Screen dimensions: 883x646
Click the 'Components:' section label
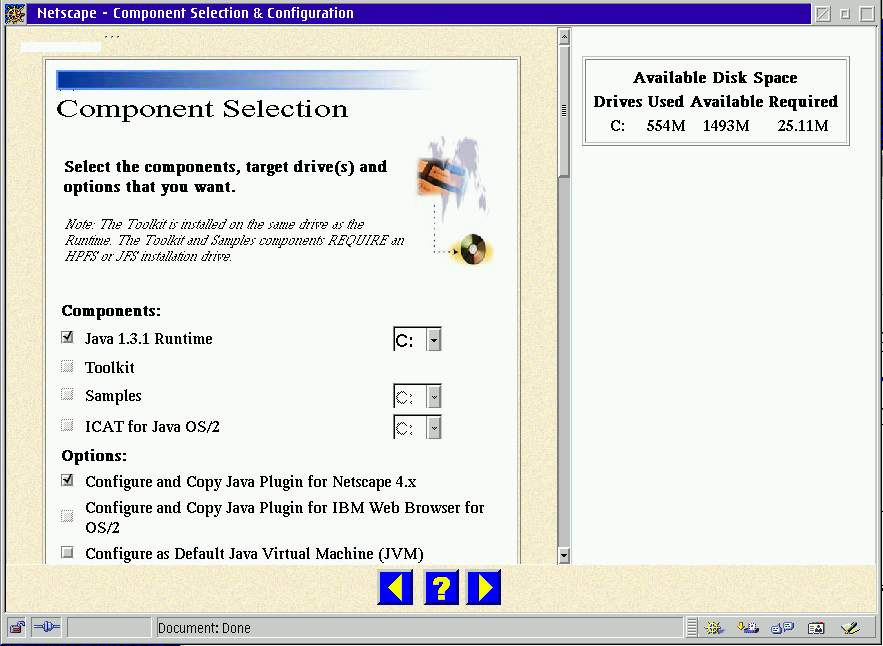pyautogui.click(x=111, y=311)
